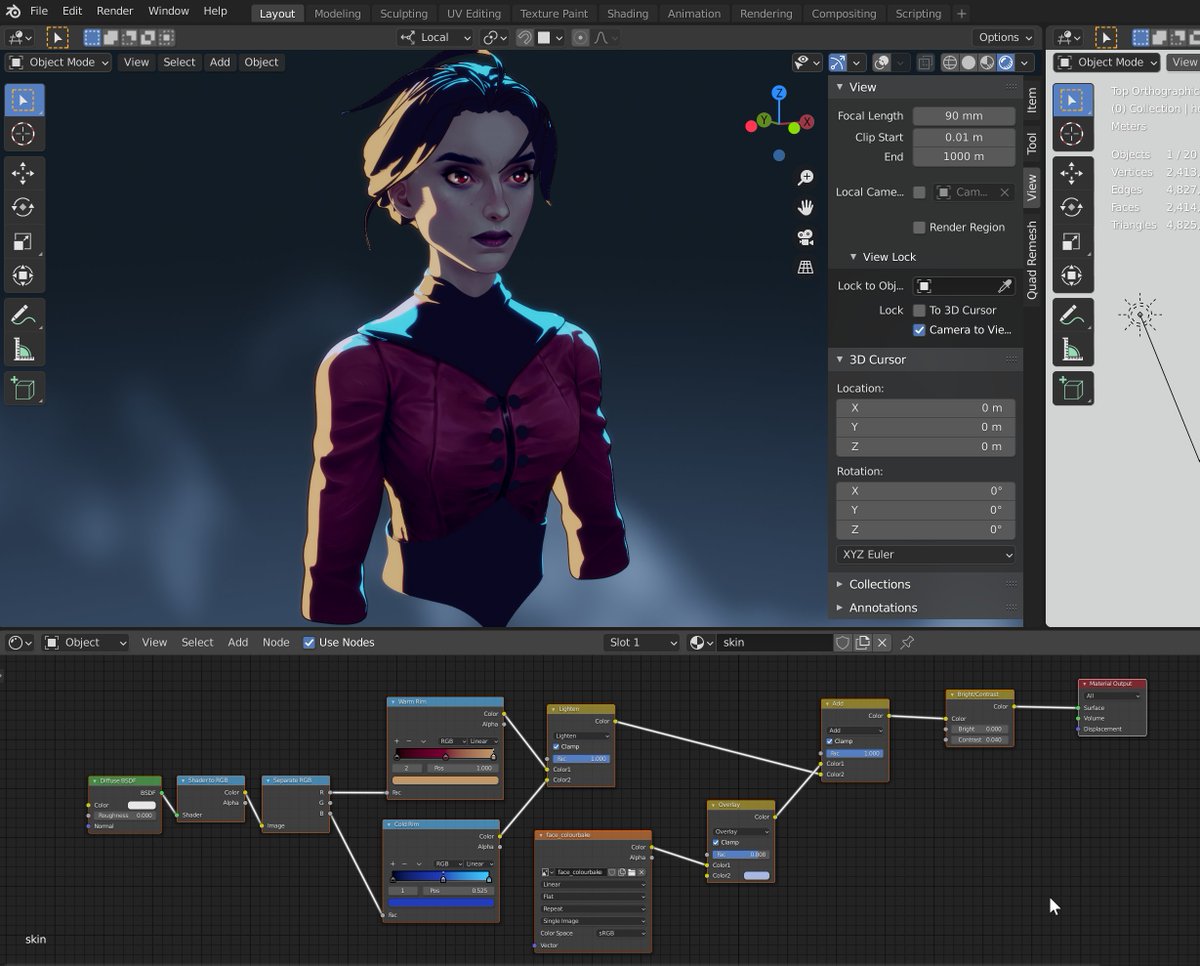Open the Slot 1 material slot dropdown

point(642,642)
